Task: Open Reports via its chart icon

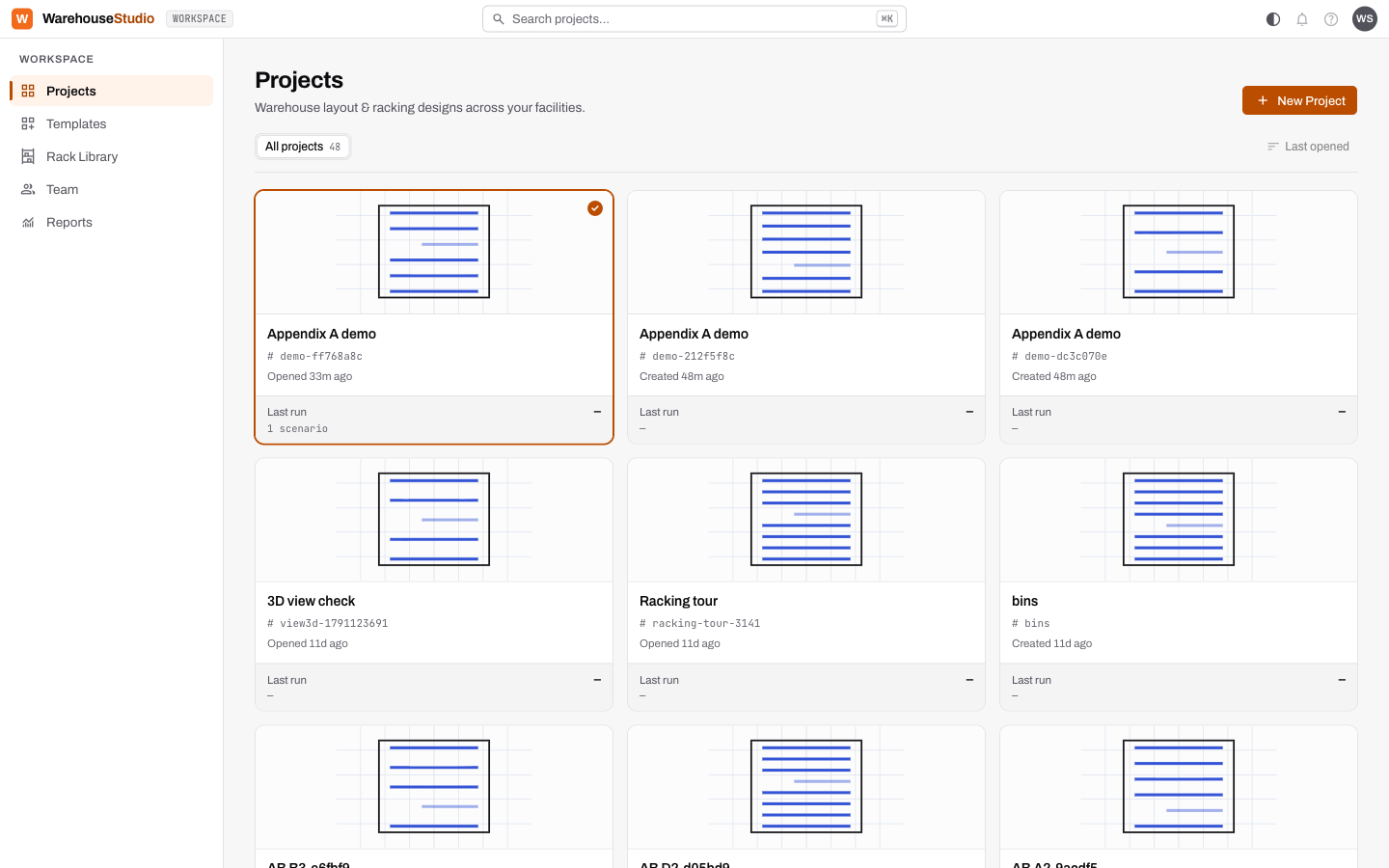Action: coord(28,222)
